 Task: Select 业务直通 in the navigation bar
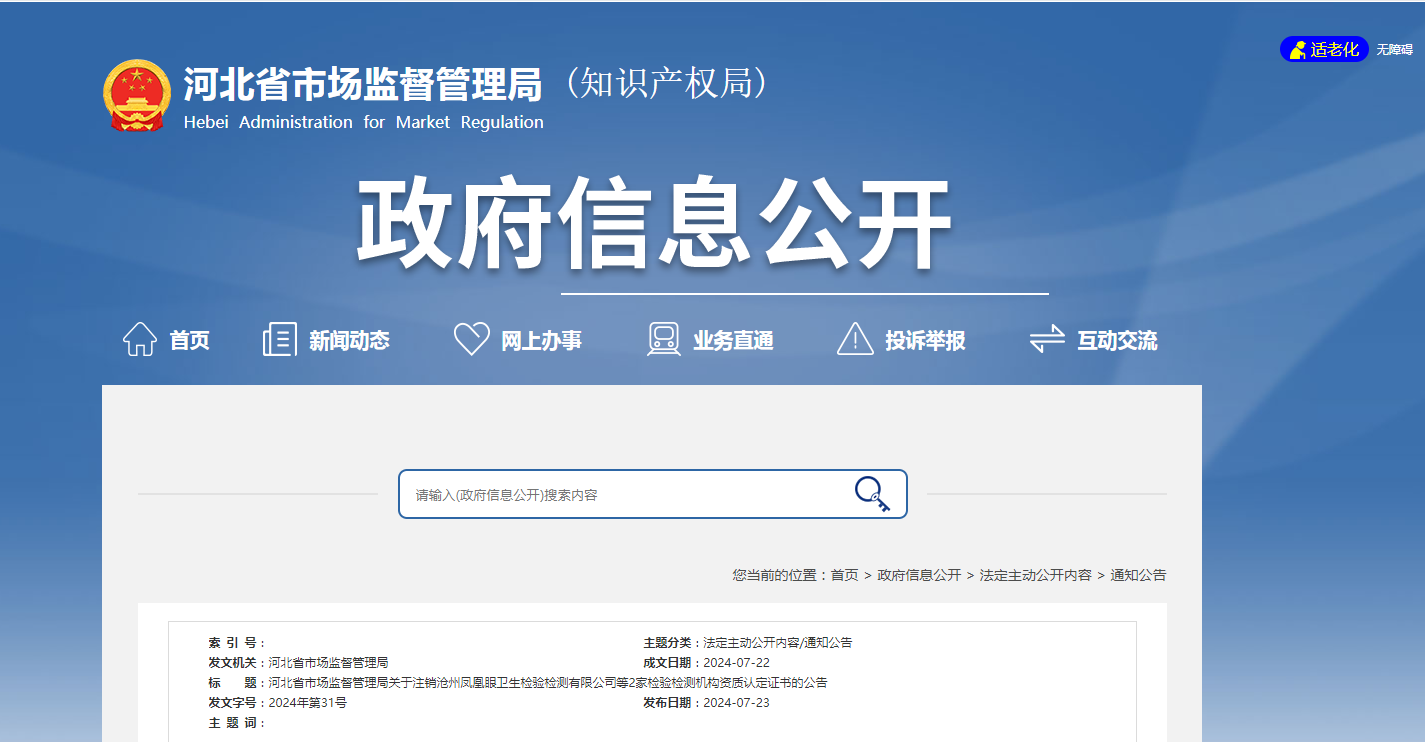[x=733, y=341]
